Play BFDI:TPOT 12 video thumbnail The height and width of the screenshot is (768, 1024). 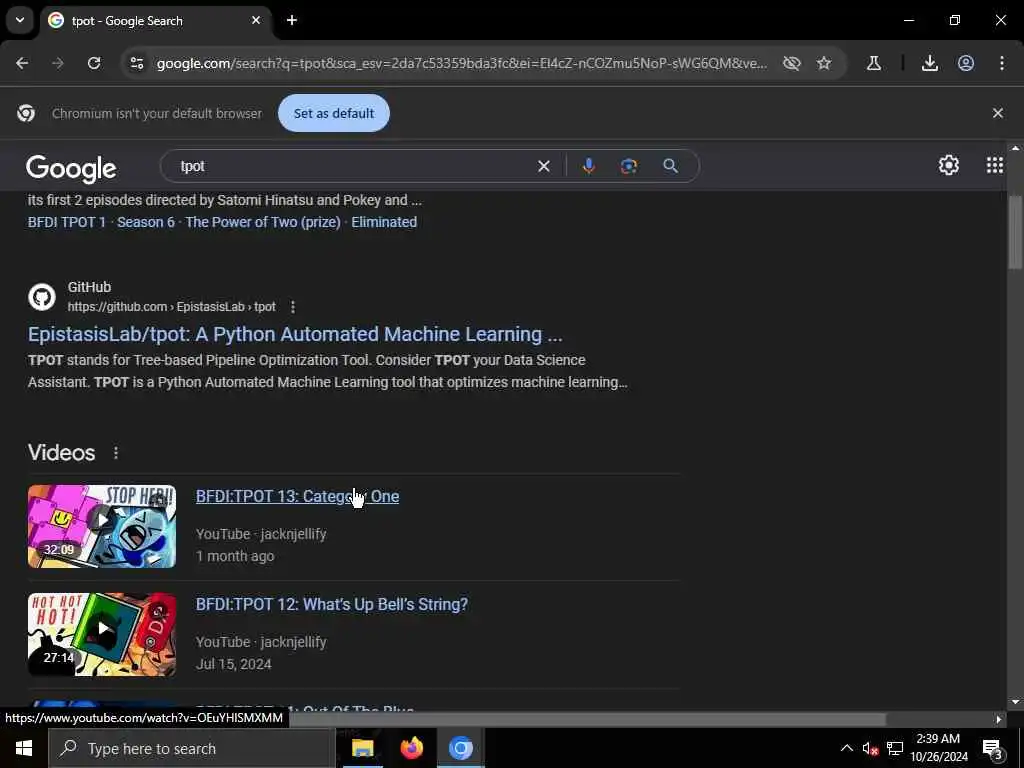pos(102,634)
